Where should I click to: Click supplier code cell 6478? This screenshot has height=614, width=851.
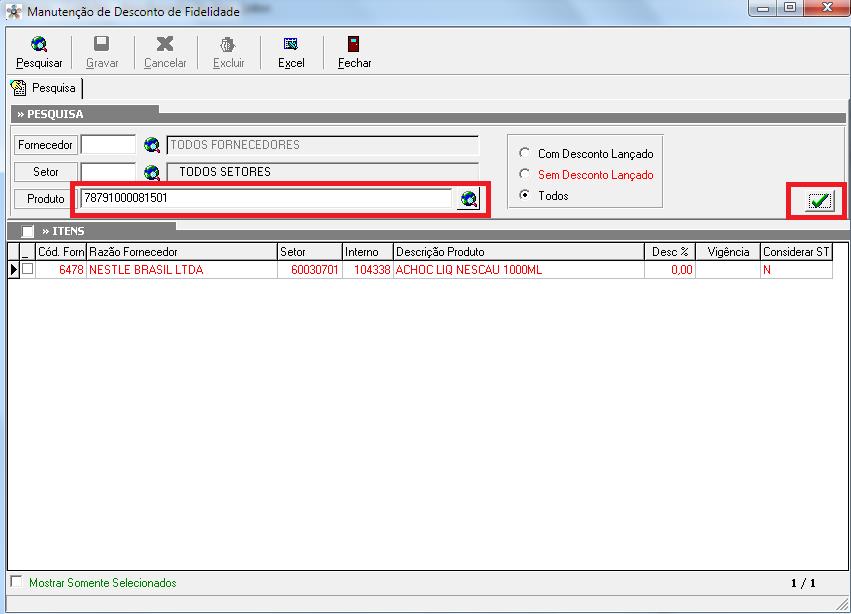(61, 270)
